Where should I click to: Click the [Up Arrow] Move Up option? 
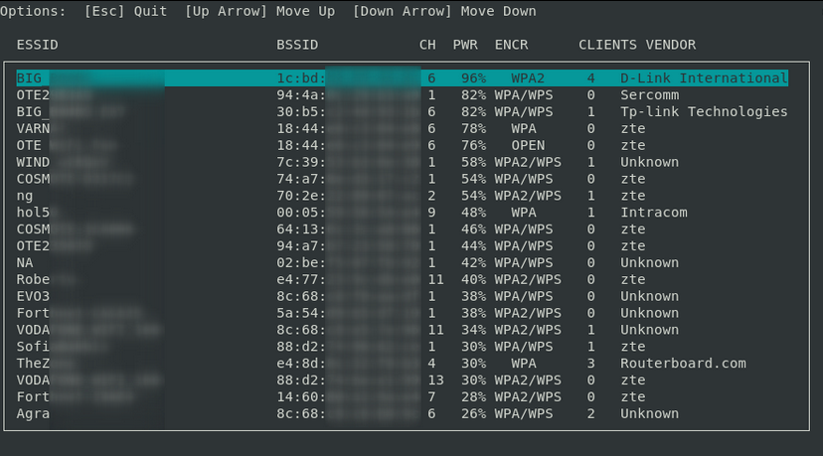click(260, 11)
